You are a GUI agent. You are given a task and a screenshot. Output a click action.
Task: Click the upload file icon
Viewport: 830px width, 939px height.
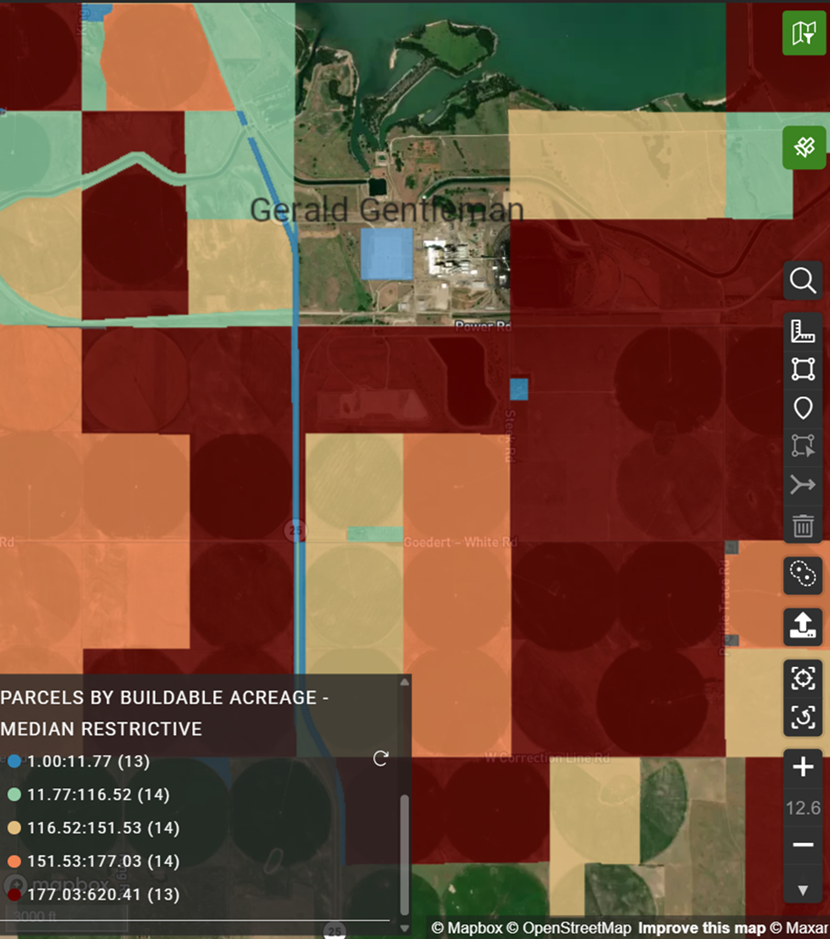point(803,627)
